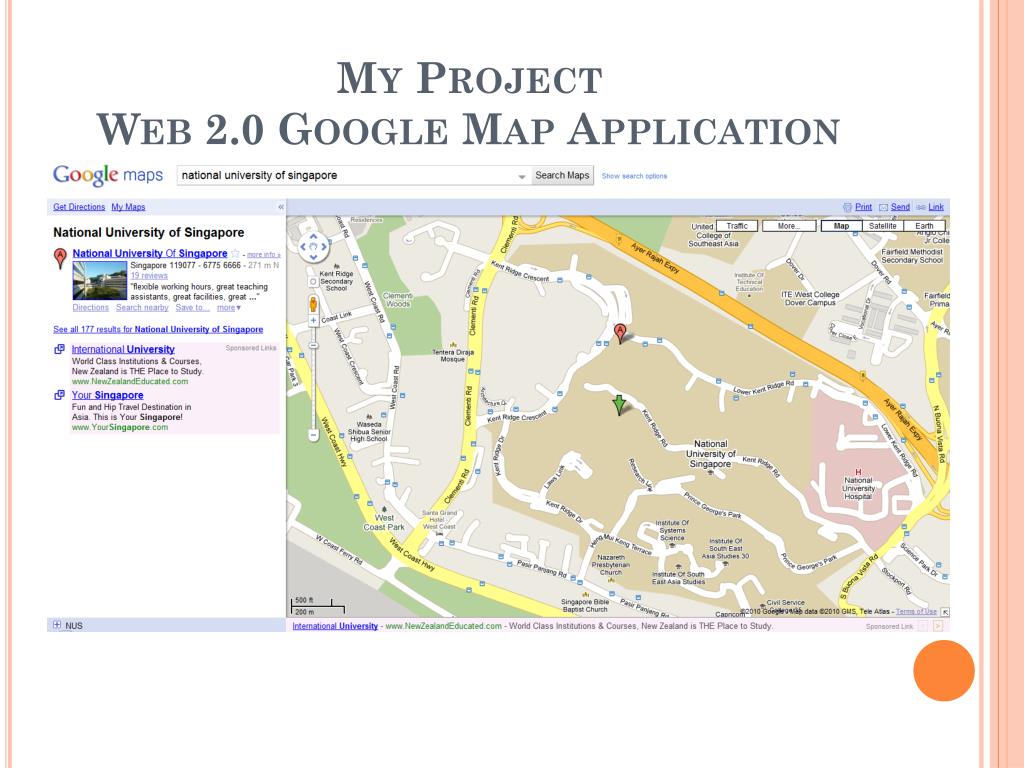The height and width of the screenshot is (768, 1024).
Task: Click Directions link under the result
Action: click(x=91, y=308)
